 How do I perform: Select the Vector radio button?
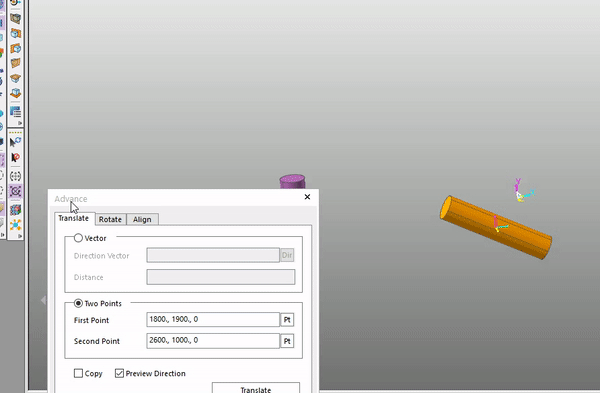78,238
